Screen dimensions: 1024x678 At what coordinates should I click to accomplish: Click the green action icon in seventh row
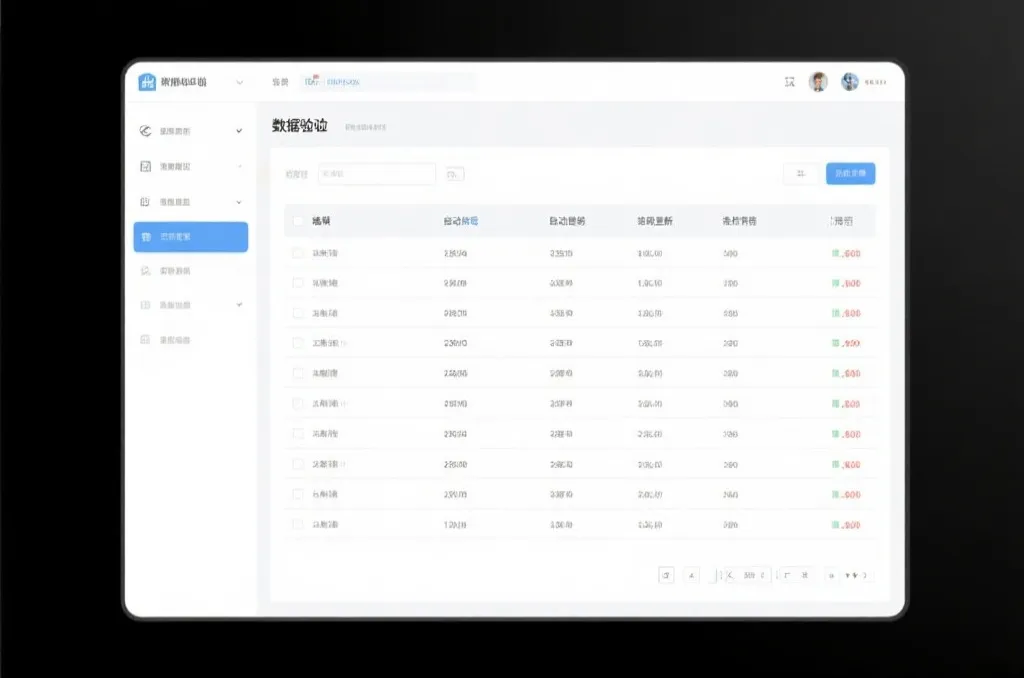[835, 434]
